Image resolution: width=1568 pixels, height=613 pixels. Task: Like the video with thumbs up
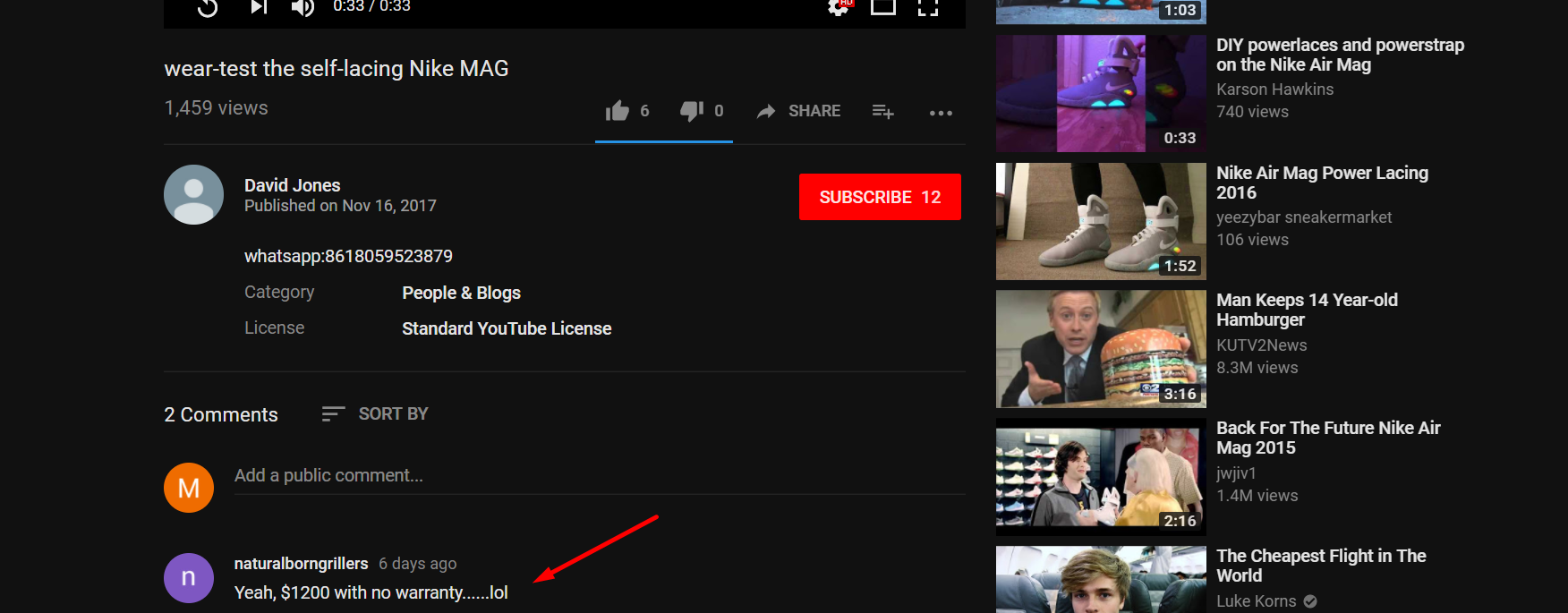618,111
